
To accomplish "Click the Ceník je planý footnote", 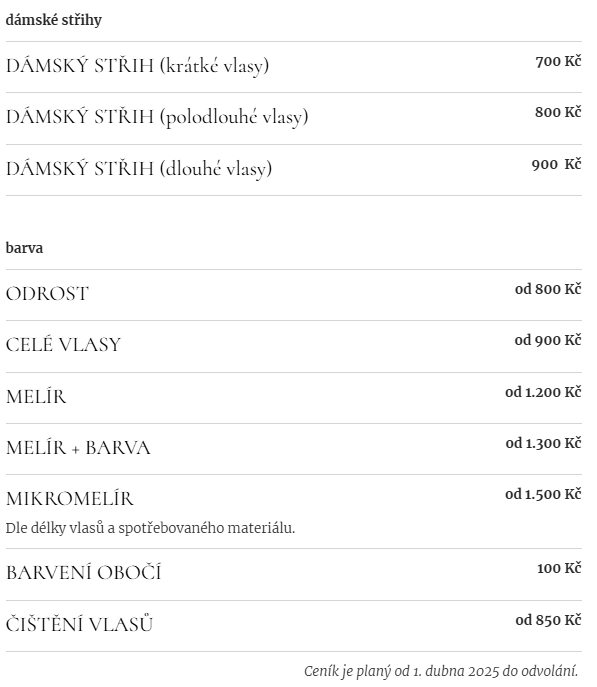I will tap(441, 671).
